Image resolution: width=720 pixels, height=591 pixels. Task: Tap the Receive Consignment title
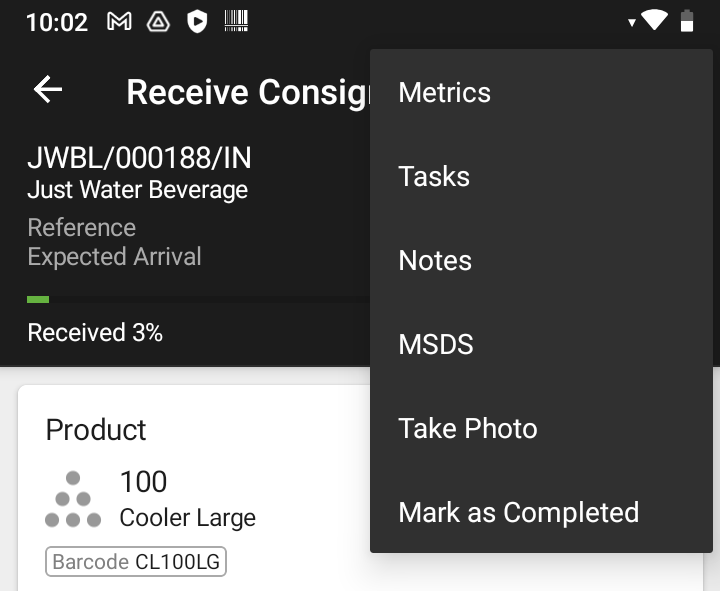pyautogui.click(x=248, y=92)
